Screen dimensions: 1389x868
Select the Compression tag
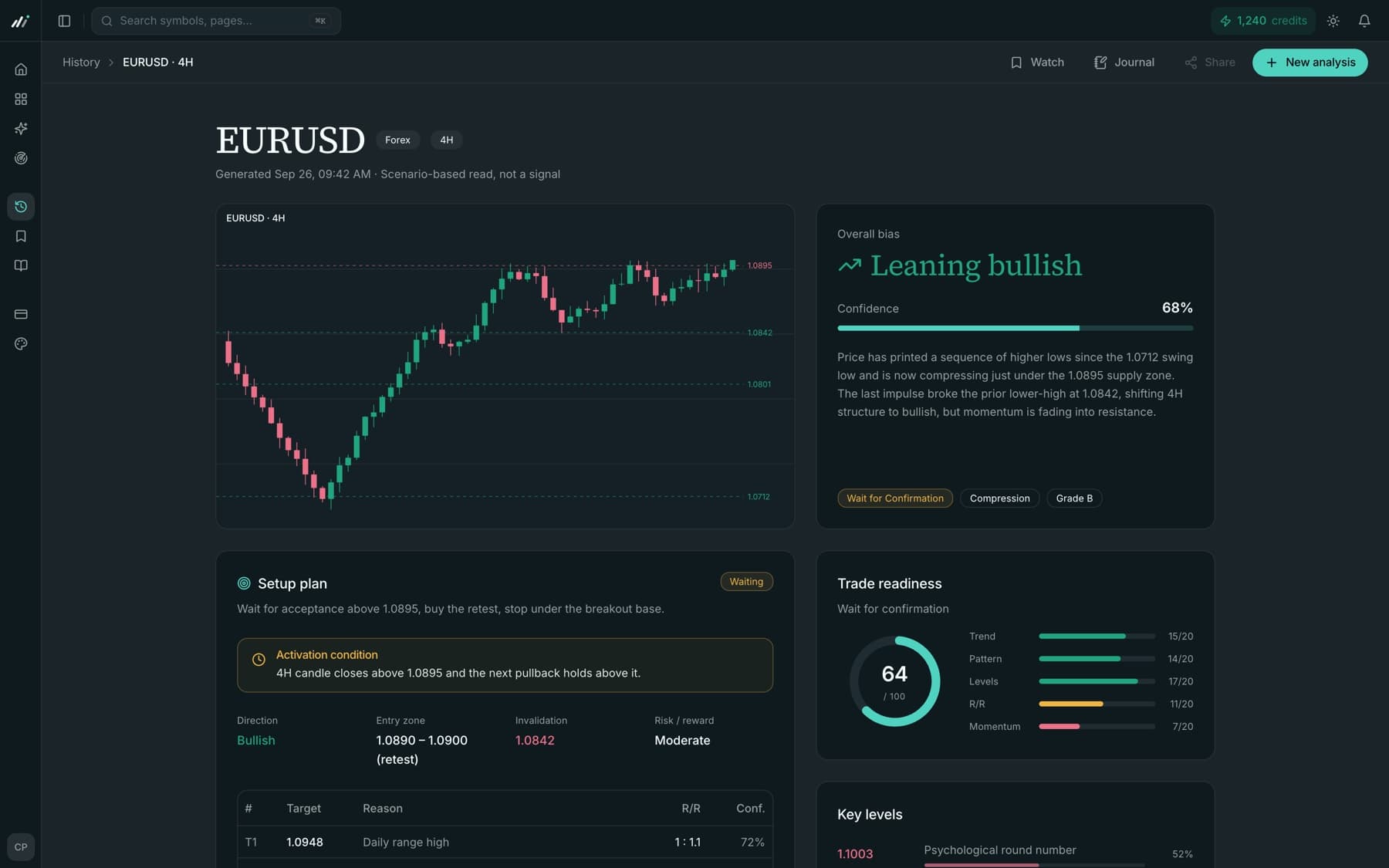coord(999,498)
